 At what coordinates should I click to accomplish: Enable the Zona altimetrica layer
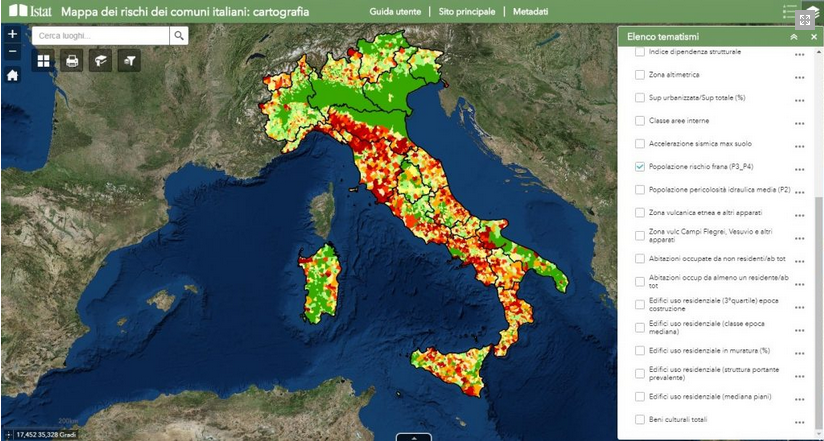[640, 75]
